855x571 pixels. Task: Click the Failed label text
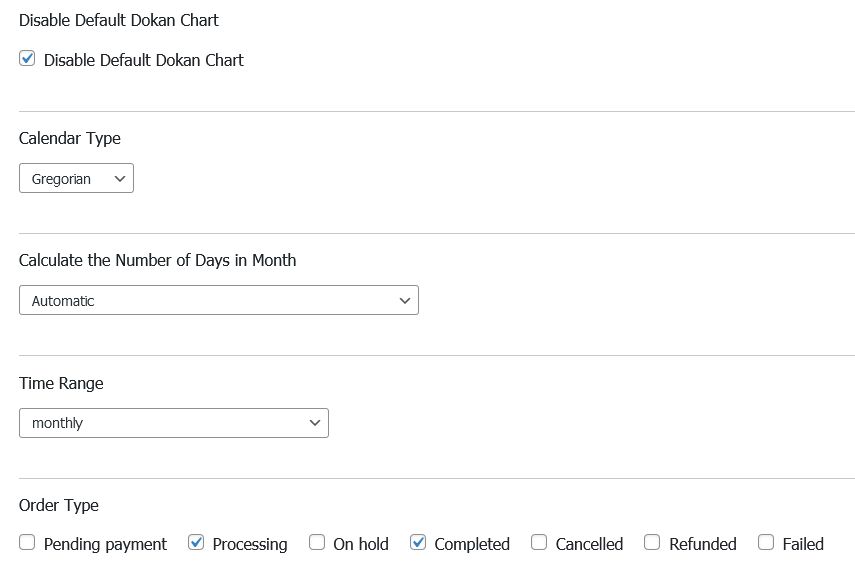point(803,544)
